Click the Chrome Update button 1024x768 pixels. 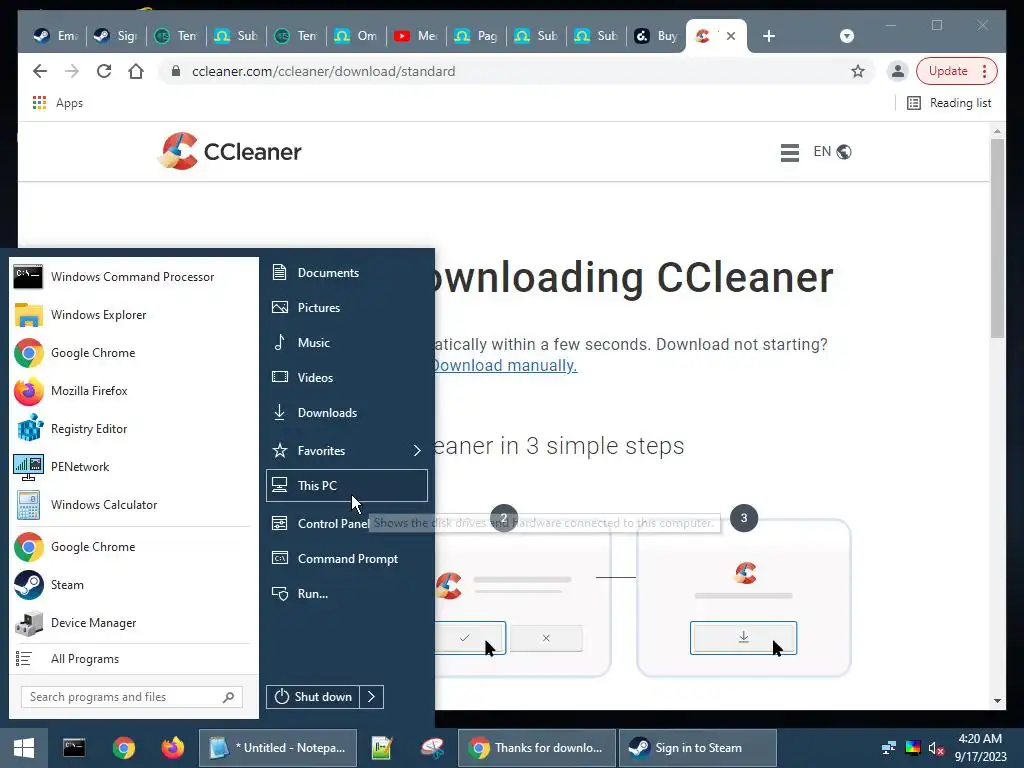tap(957, 71)
